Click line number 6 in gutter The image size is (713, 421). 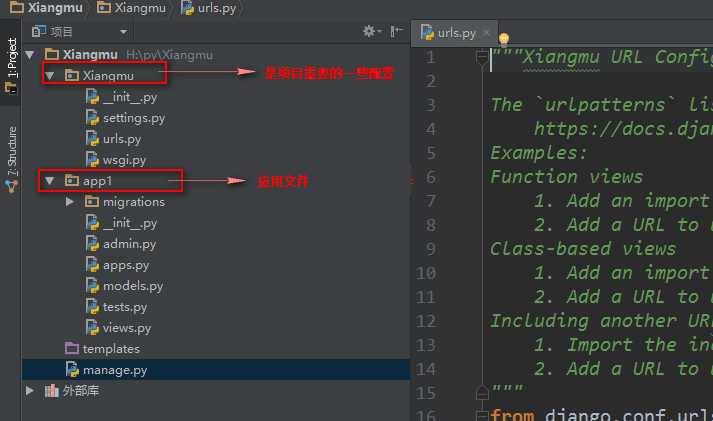(x=431, y=177)
